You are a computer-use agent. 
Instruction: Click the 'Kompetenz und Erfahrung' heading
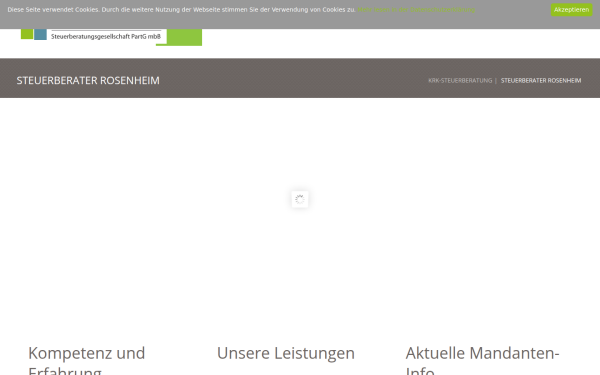86,360
